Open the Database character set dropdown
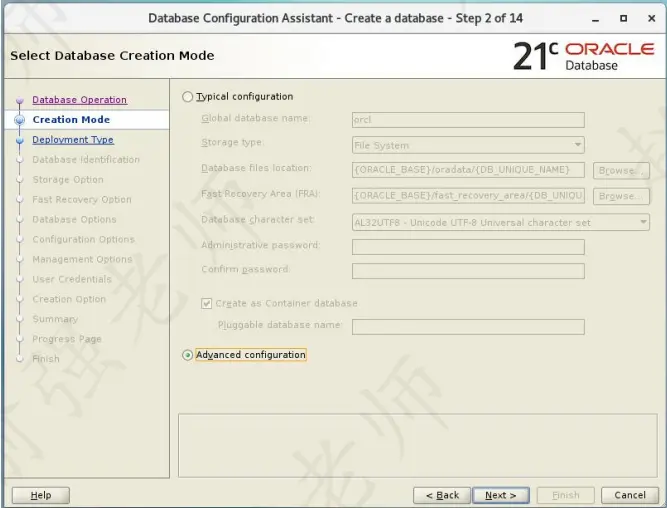The height and width of the screenshot is (508, 667). (501, 222)
